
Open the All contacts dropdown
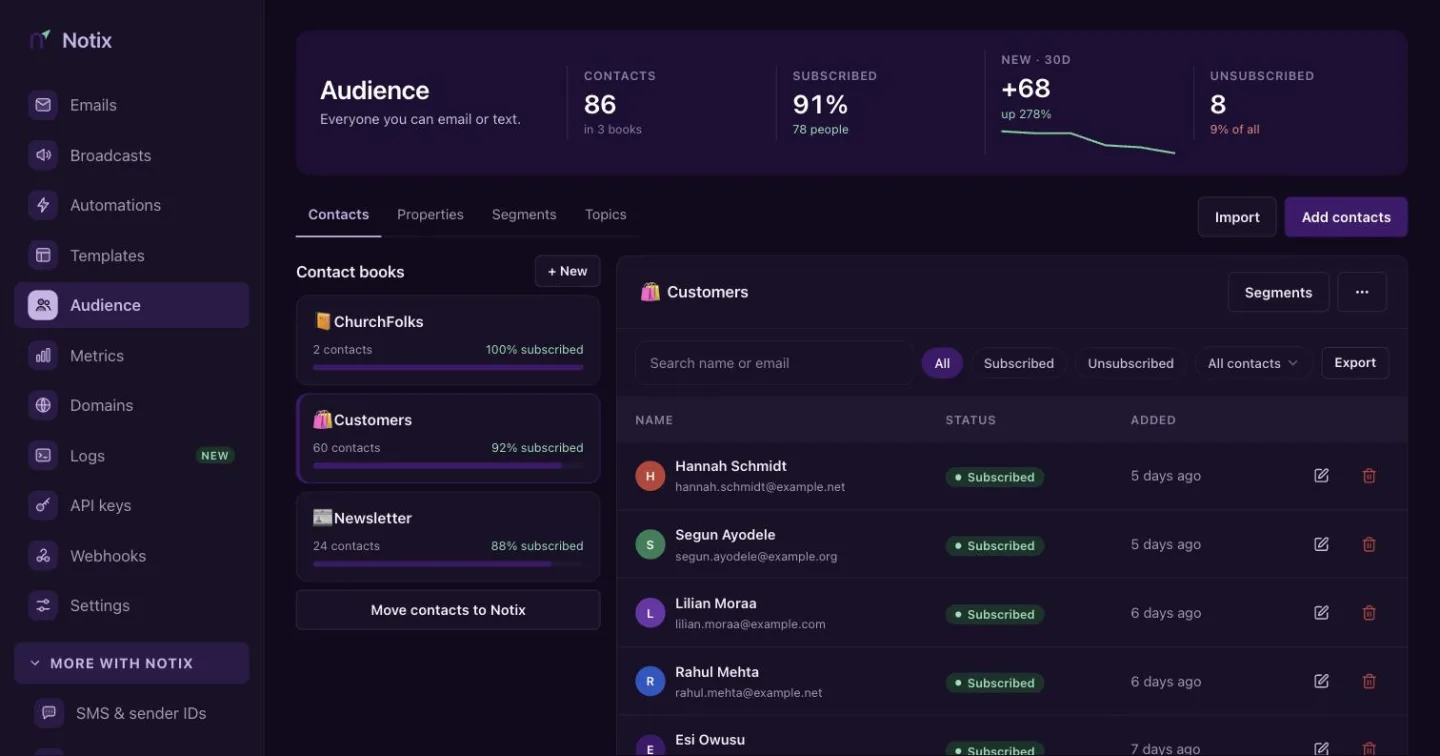click(x=1253, y=363)
